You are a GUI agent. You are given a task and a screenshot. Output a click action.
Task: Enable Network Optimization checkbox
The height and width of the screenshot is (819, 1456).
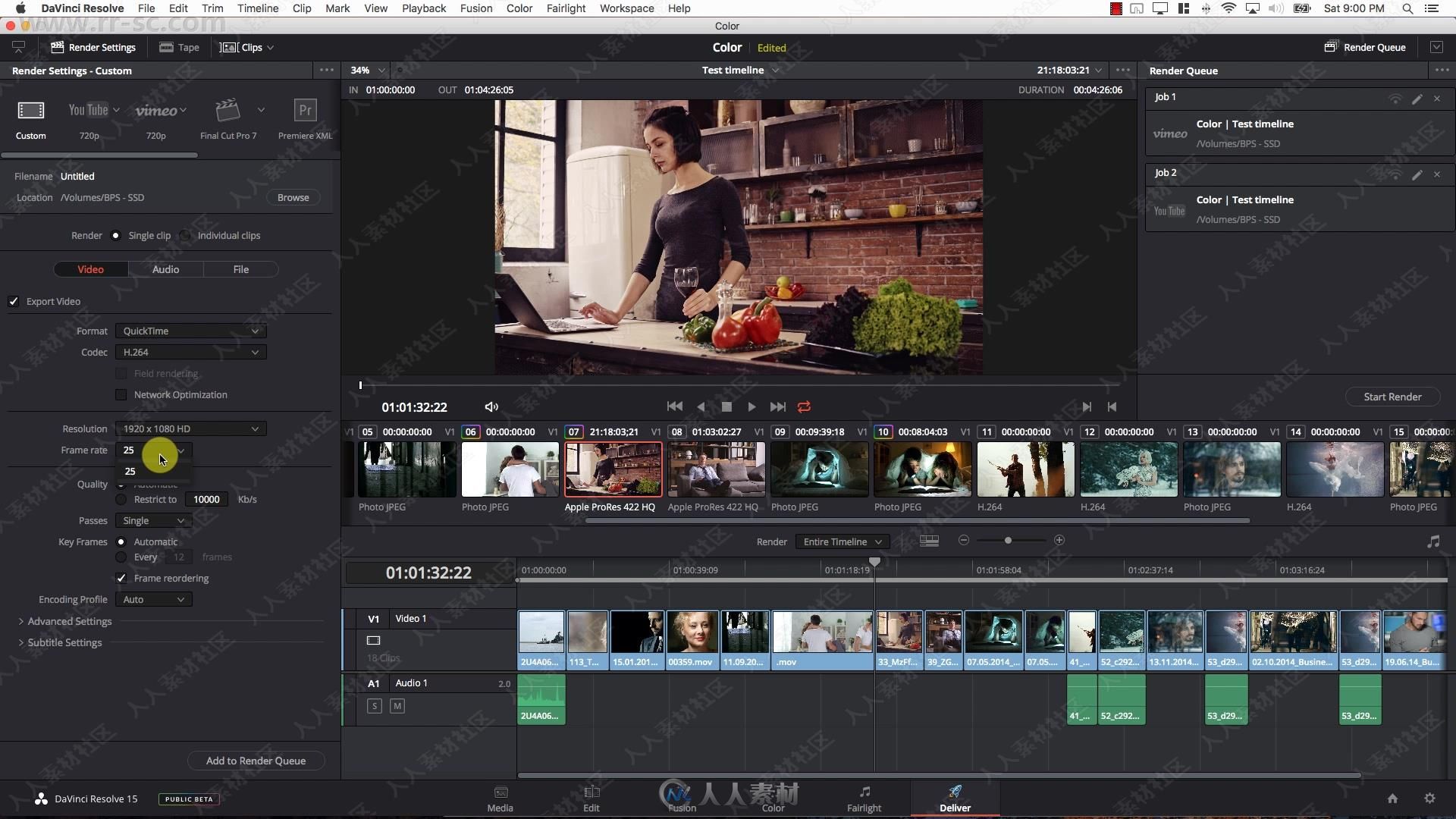tap(121, 394)
